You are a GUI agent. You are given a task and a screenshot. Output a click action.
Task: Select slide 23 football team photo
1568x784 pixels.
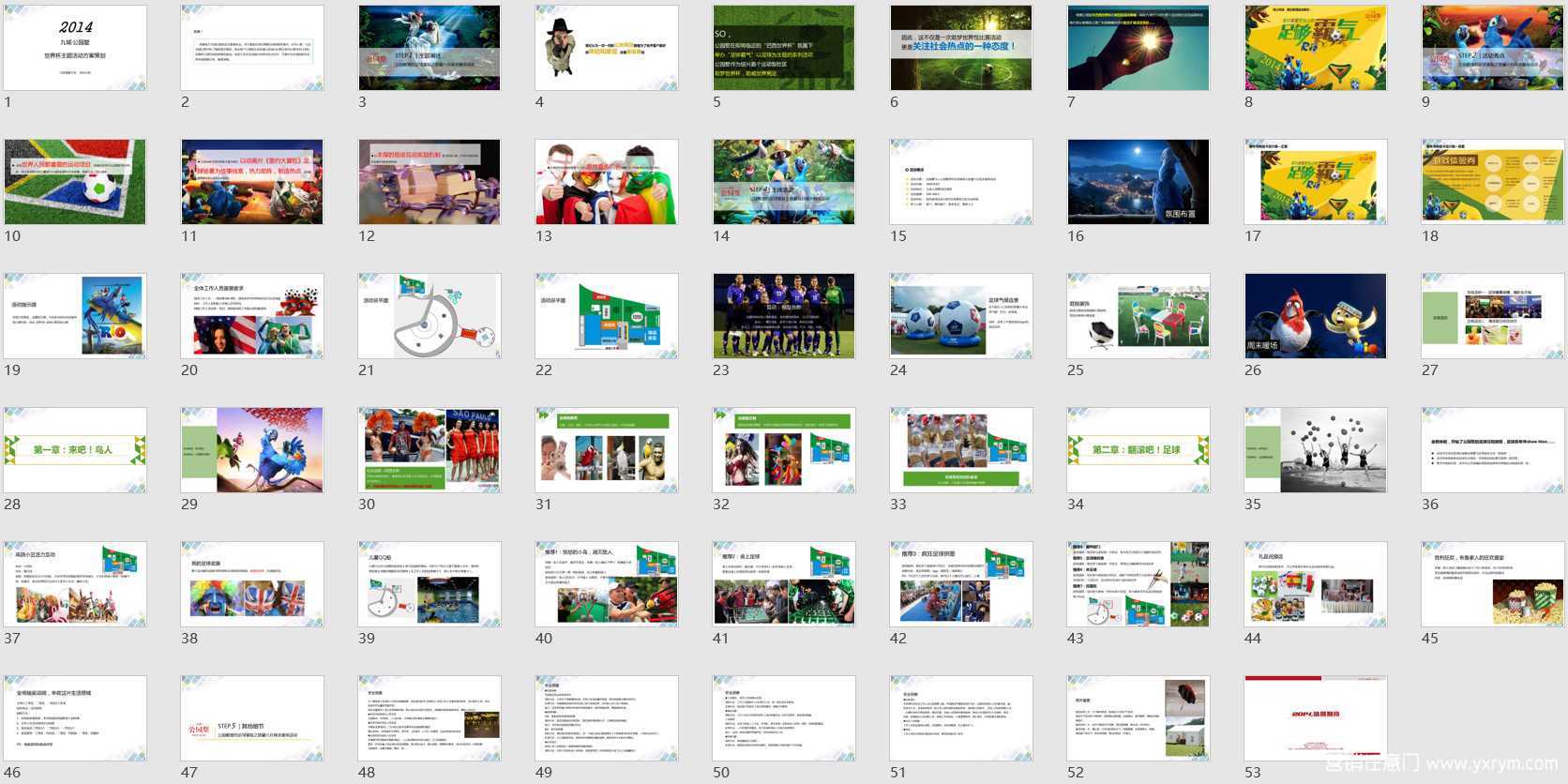point(784,316)
